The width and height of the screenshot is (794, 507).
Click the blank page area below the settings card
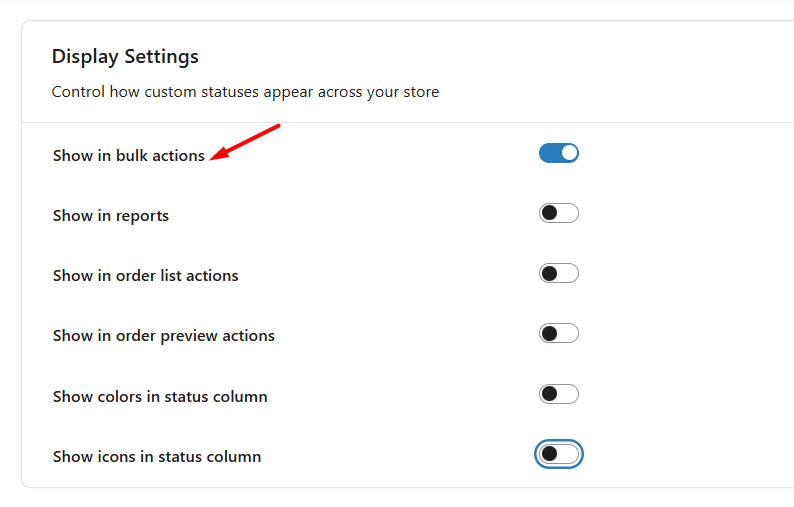pos(400,498)
